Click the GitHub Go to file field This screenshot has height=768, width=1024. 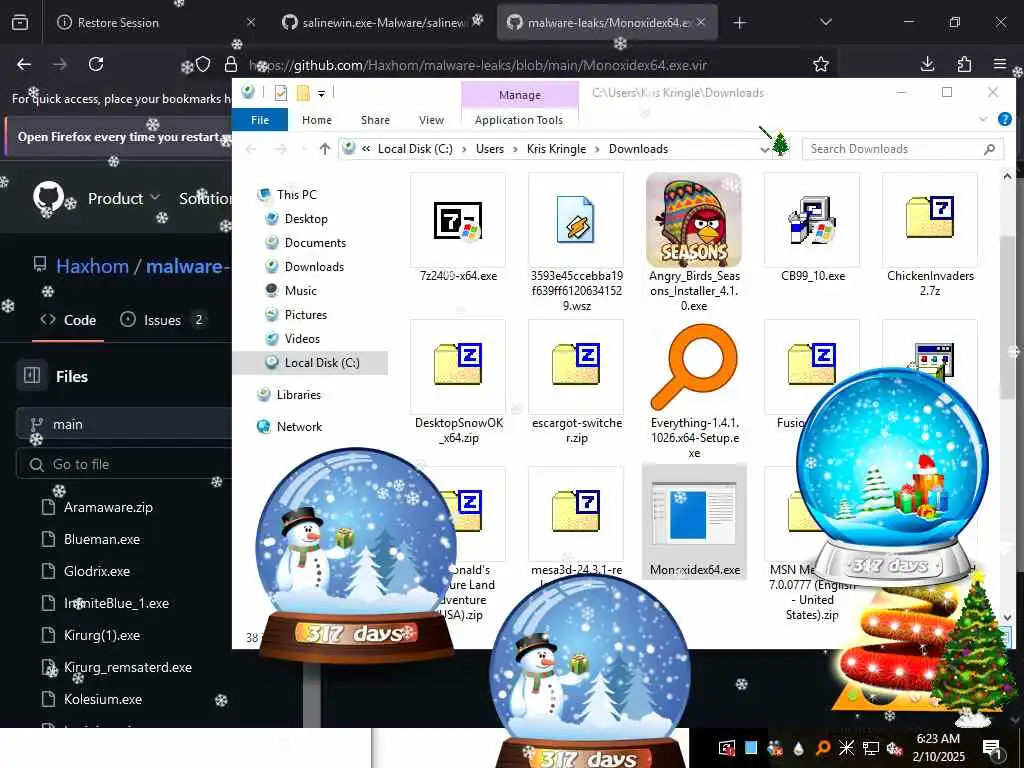124,464
